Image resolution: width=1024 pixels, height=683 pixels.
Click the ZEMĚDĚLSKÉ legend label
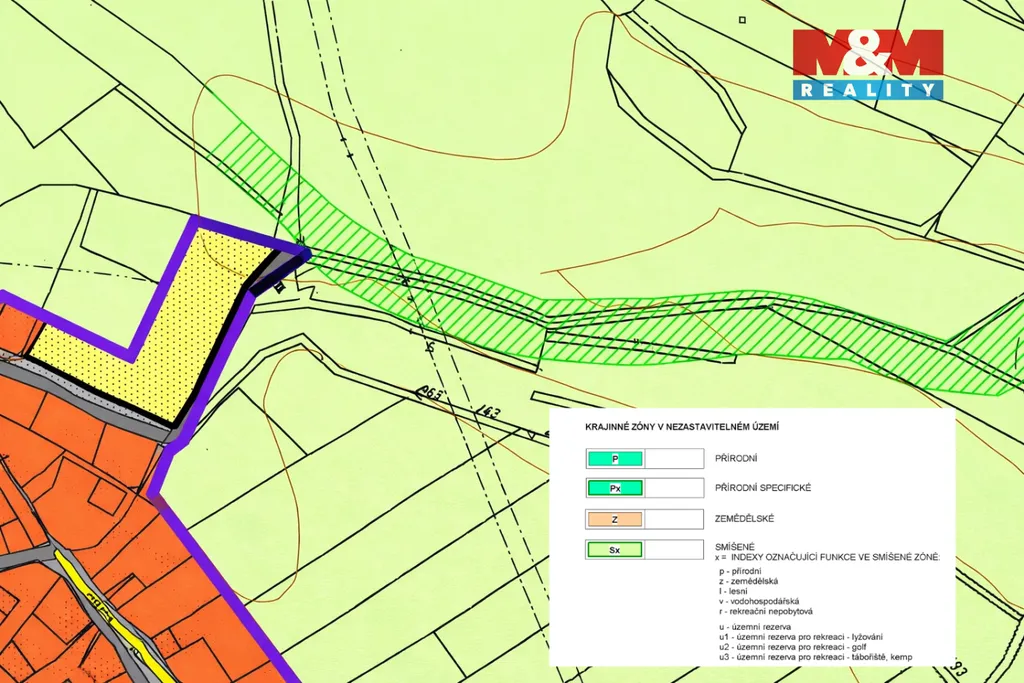(x=745, y=519)
